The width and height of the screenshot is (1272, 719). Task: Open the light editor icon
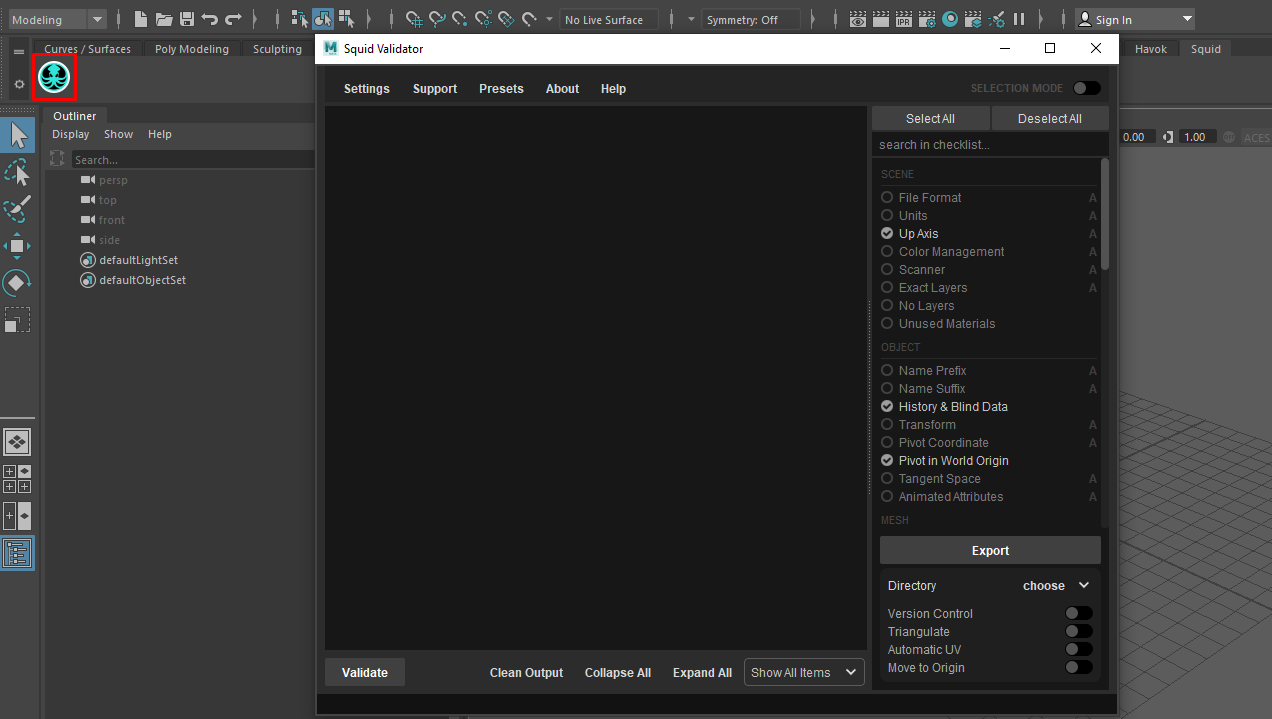(996, 19)
